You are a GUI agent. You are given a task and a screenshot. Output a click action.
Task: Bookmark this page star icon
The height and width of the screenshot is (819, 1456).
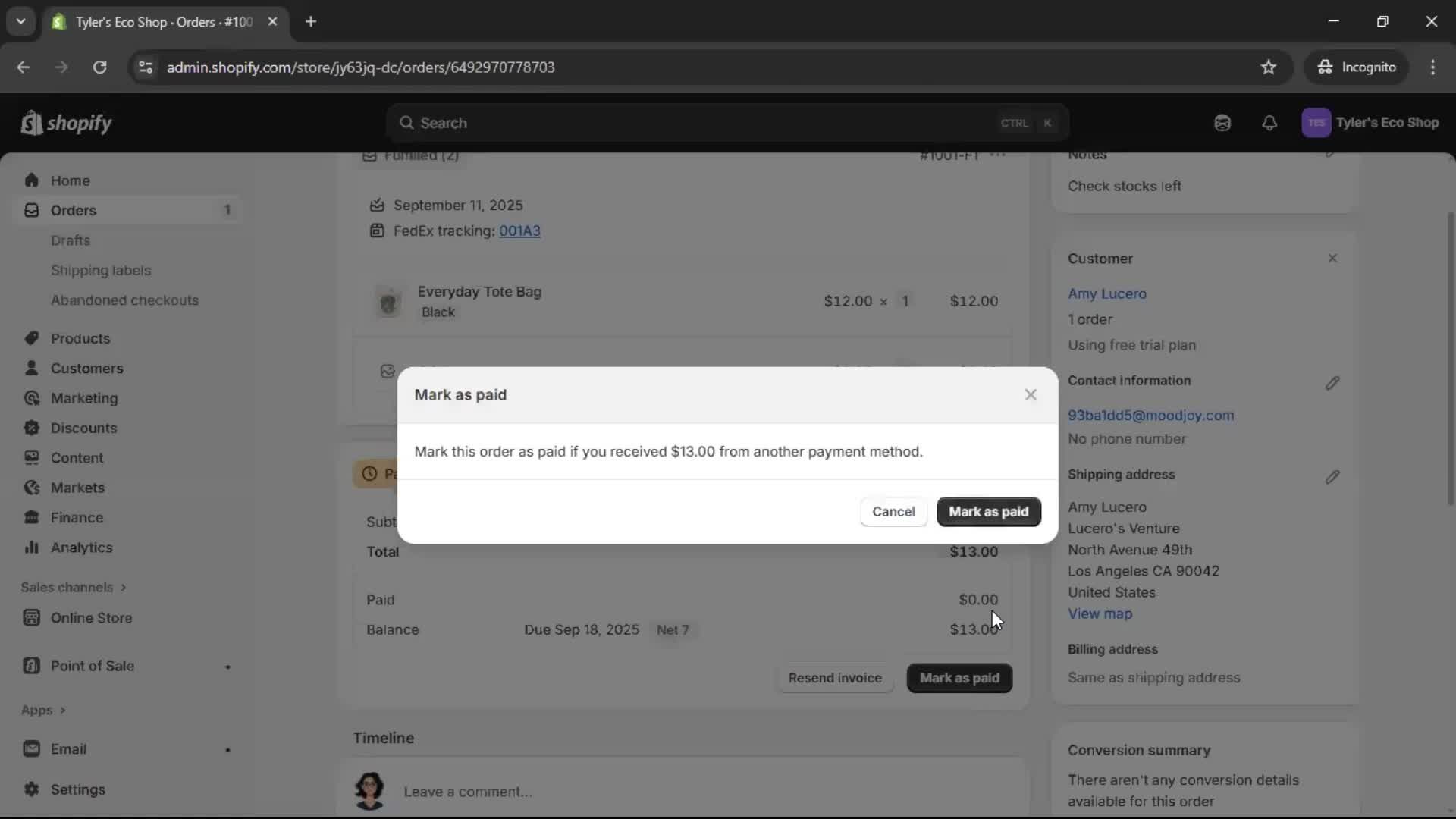pyautogui.click(x=1268, y=67)
